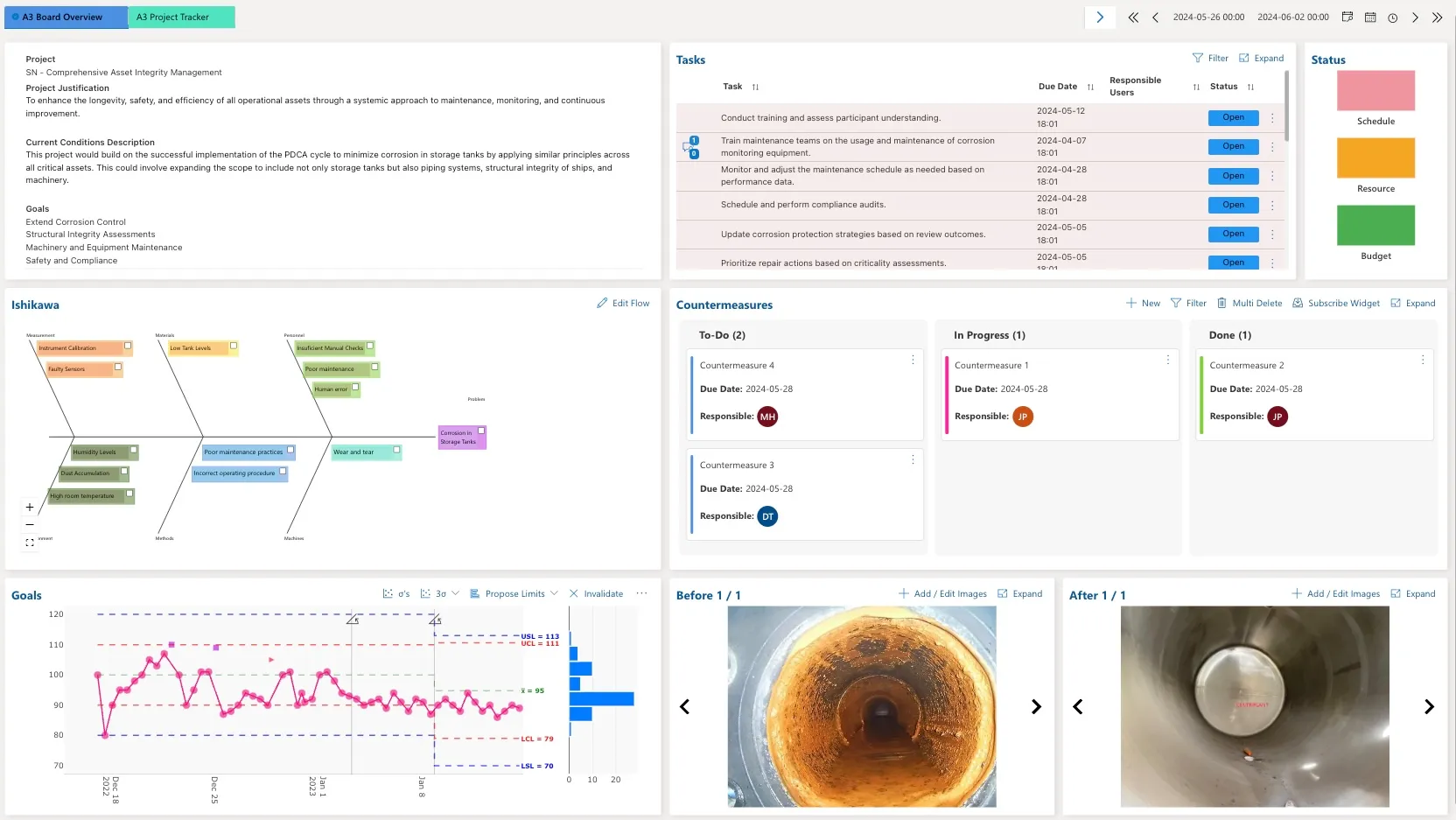Tick the Humidity Levels checkbox
This screenshot has height=820, width=1456.
134,450
